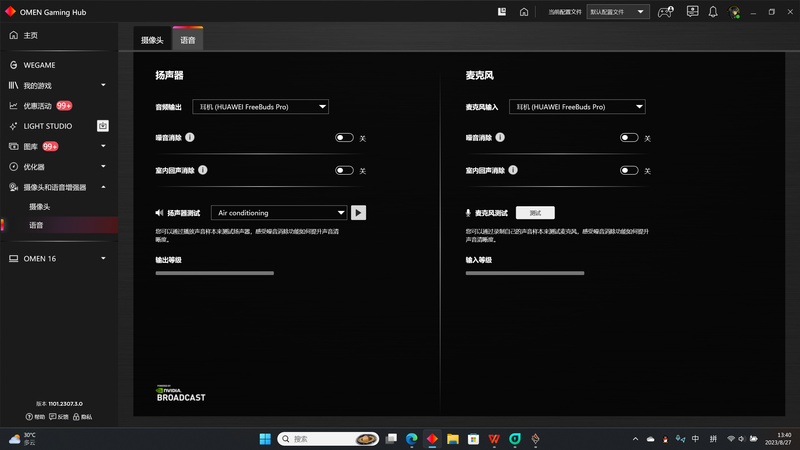Click the gamepad icon in the title bar
This screenshot has height=450, width=800.
point(665,12)
